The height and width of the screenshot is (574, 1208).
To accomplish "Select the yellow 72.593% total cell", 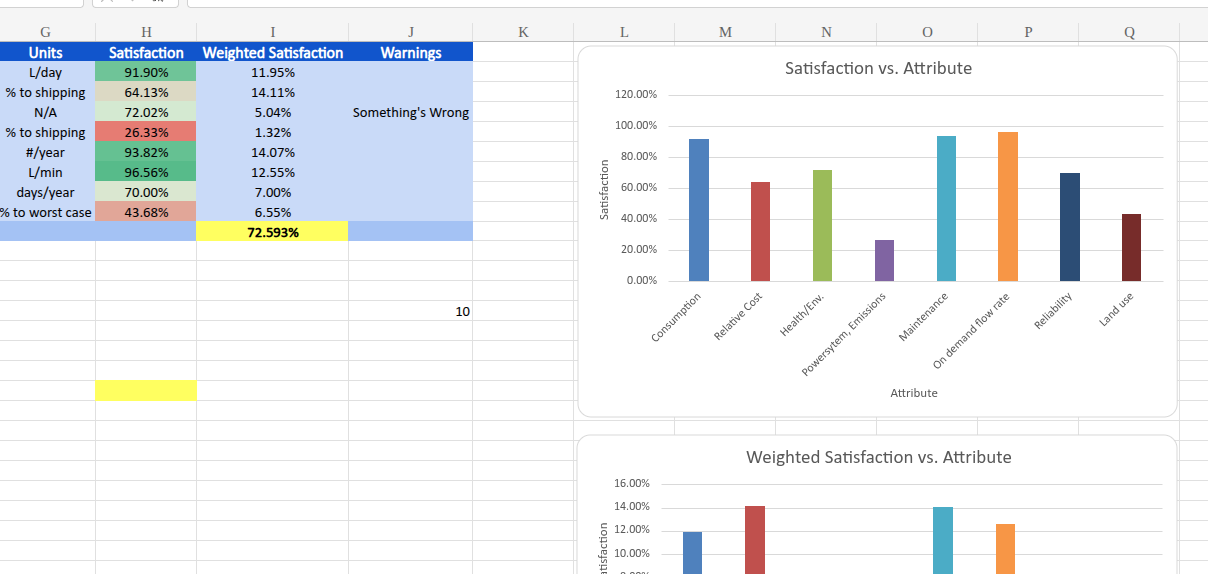I will tap(272, 232).
